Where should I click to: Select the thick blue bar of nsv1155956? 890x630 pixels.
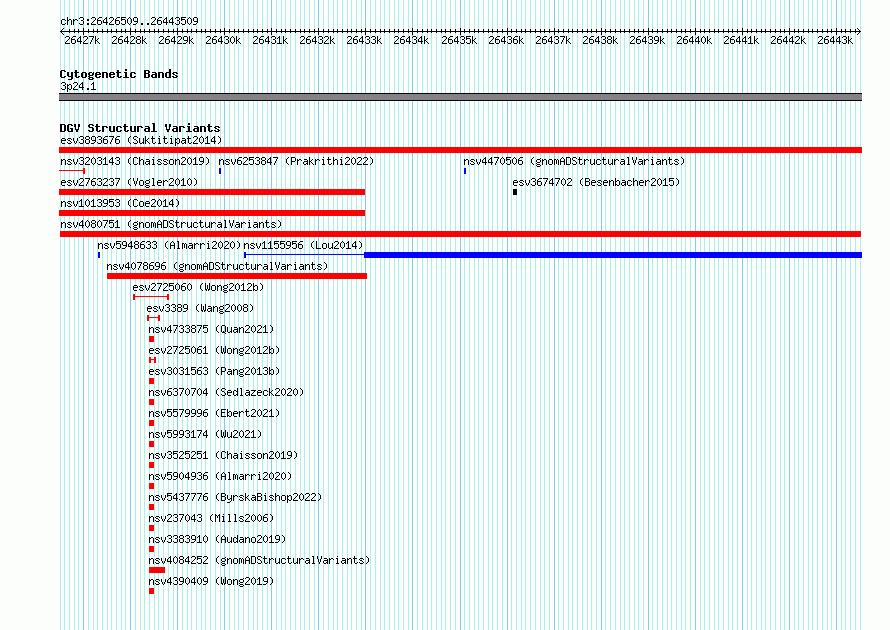(613, 255)
